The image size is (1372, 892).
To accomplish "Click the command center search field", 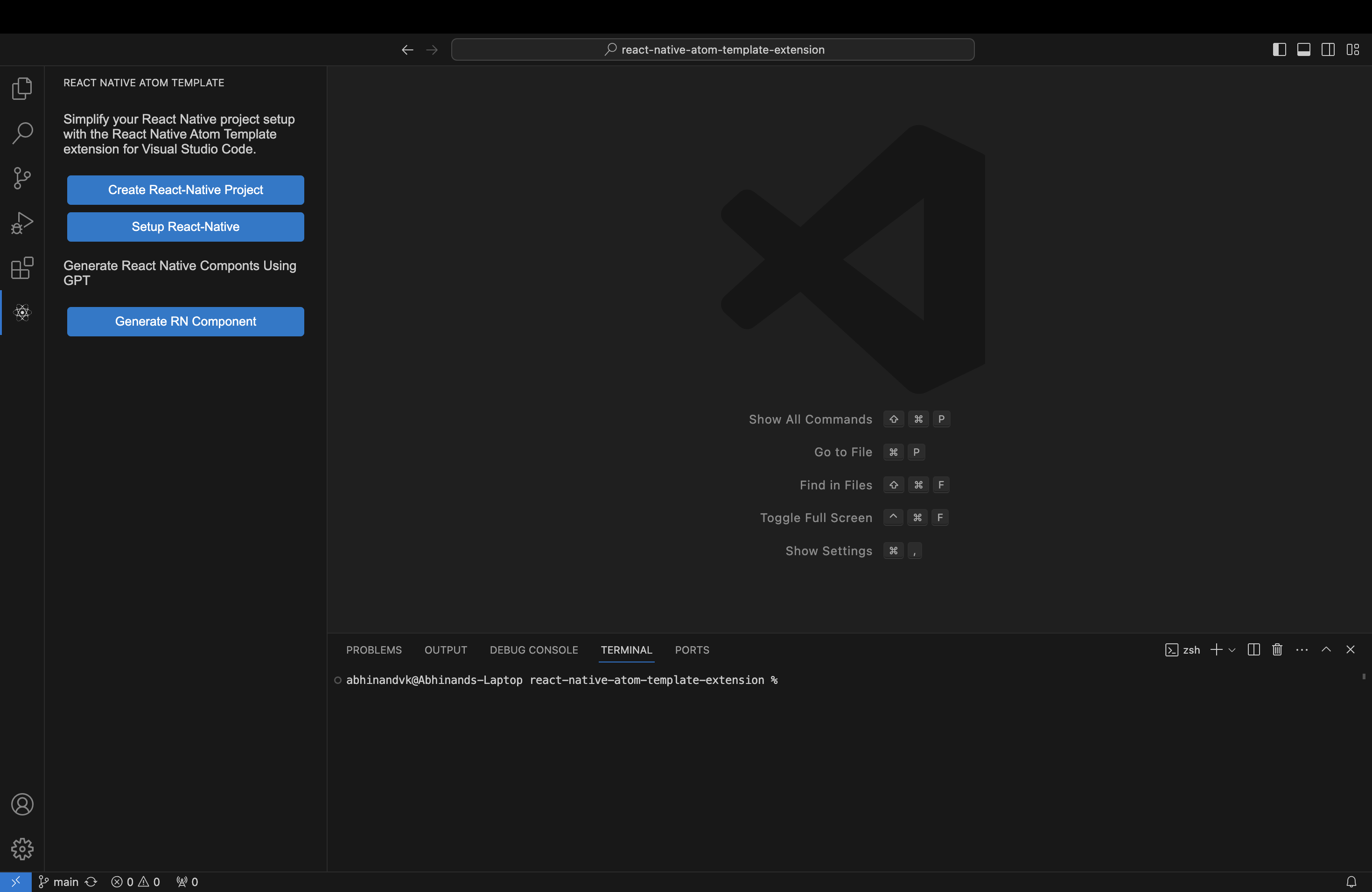I will (713, 49).
